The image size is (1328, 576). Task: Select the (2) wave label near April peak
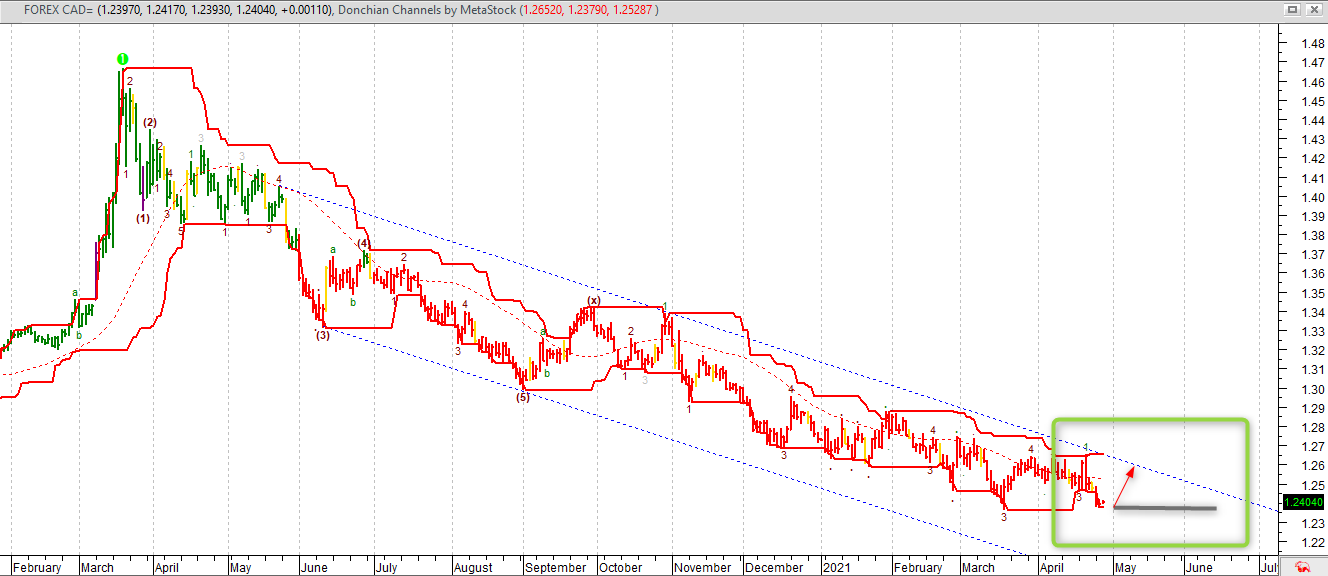pos(149,122)
